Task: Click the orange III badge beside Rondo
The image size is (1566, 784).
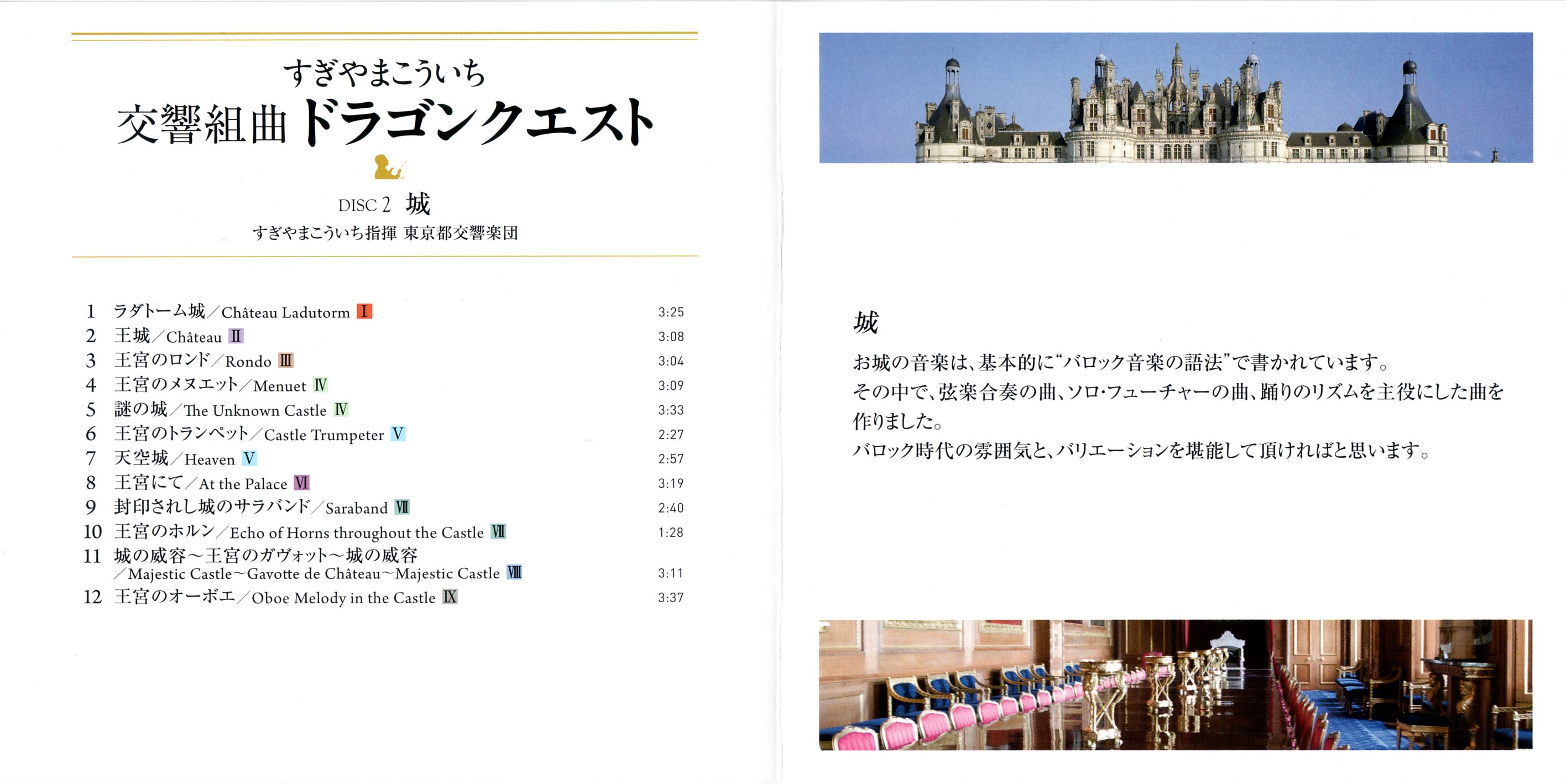Action: [x=286, y=360]
